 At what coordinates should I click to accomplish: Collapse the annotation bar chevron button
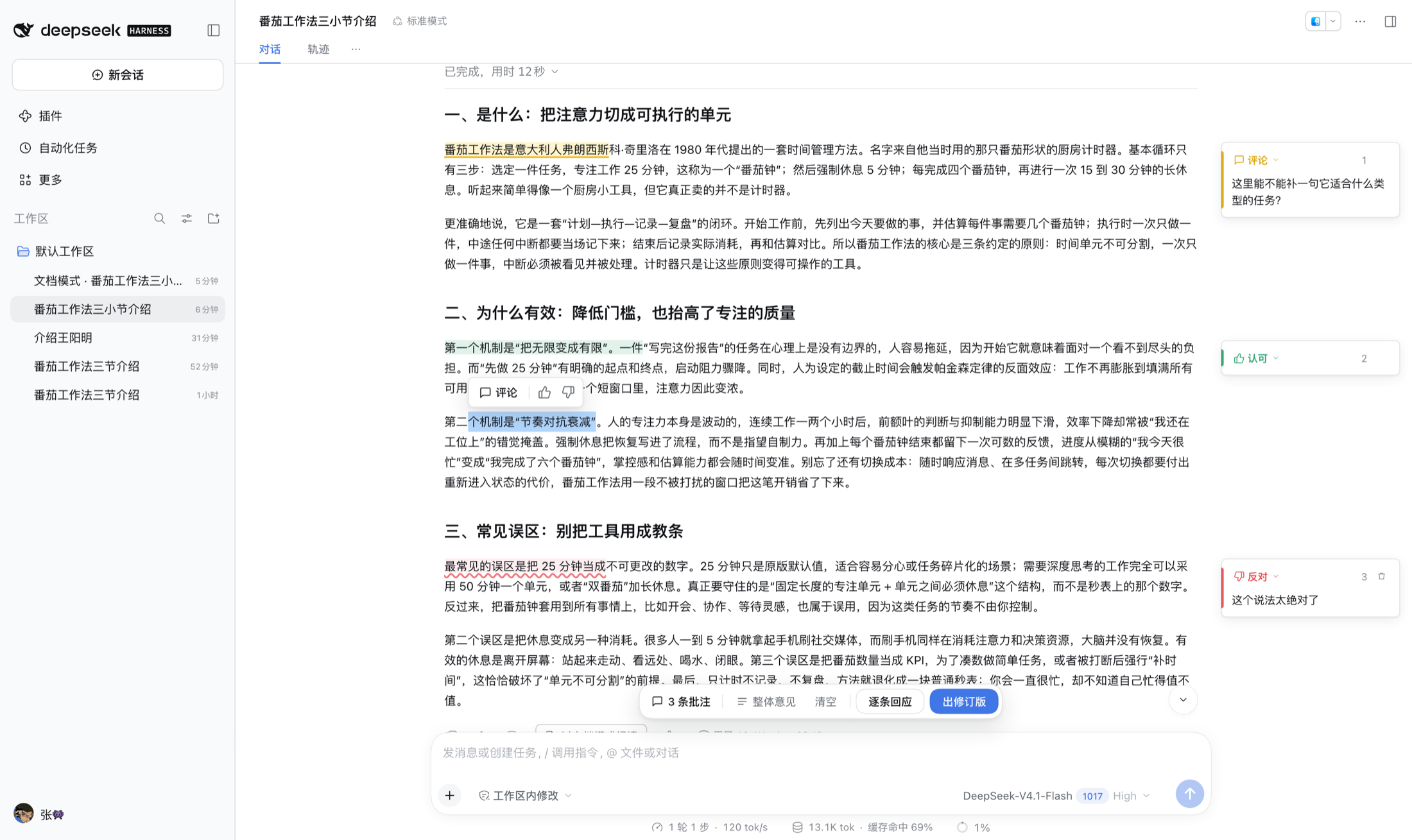pyautogui.click(x=1183, y=700)
